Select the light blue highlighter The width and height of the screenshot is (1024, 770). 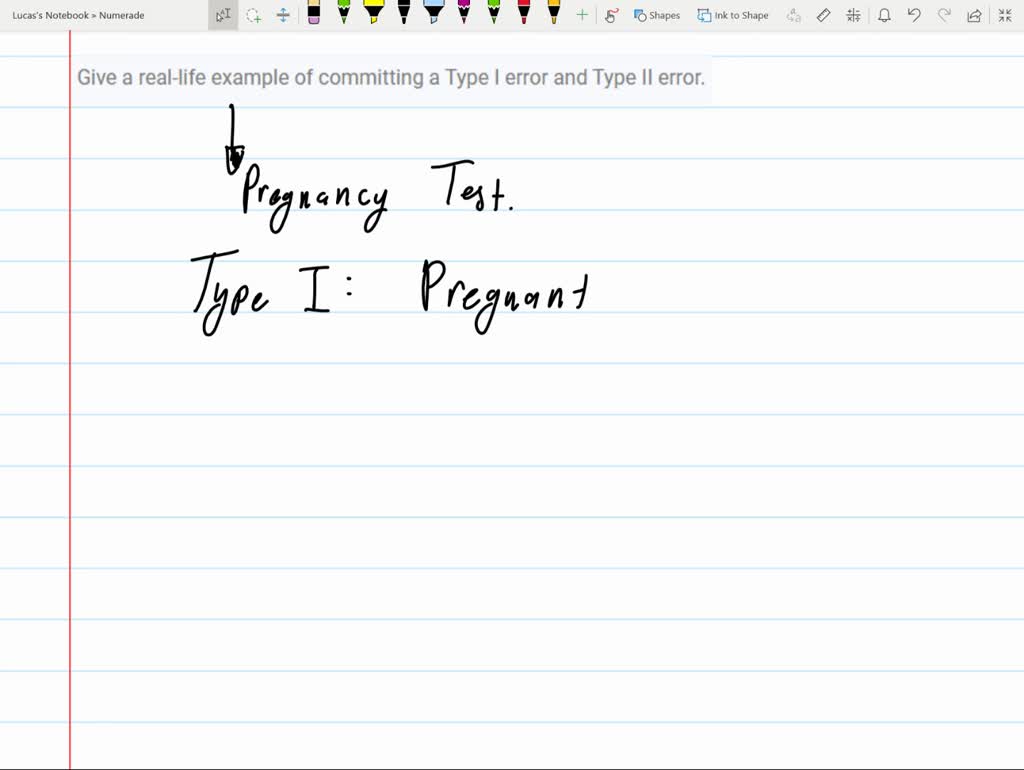(x=433, y=14)
